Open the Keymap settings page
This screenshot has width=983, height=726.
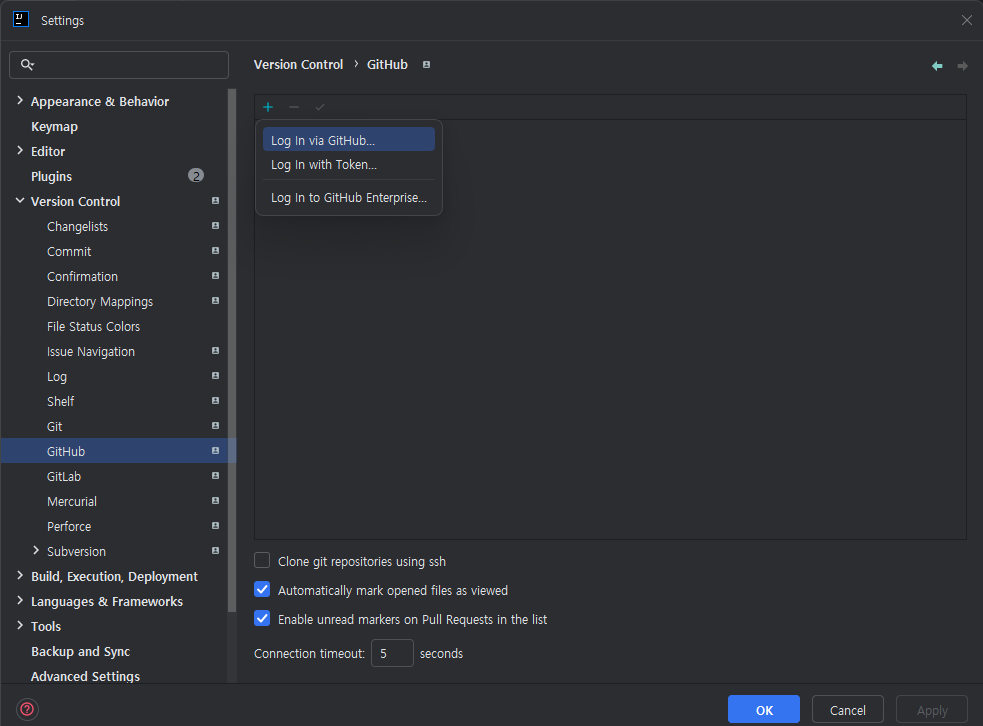tap(55, 127)
